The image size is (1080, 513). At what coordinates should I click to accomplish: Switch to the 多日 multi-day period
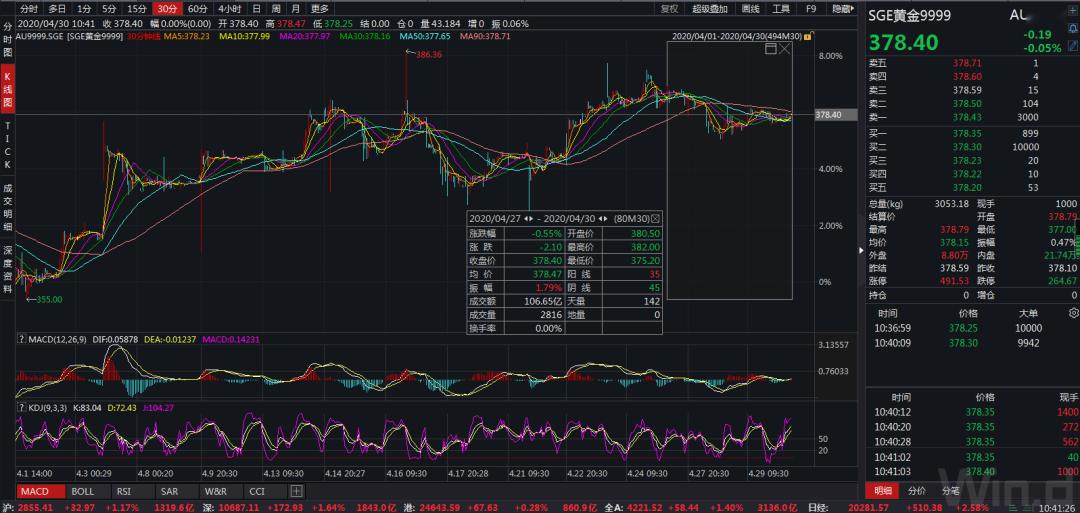point(57,9)
